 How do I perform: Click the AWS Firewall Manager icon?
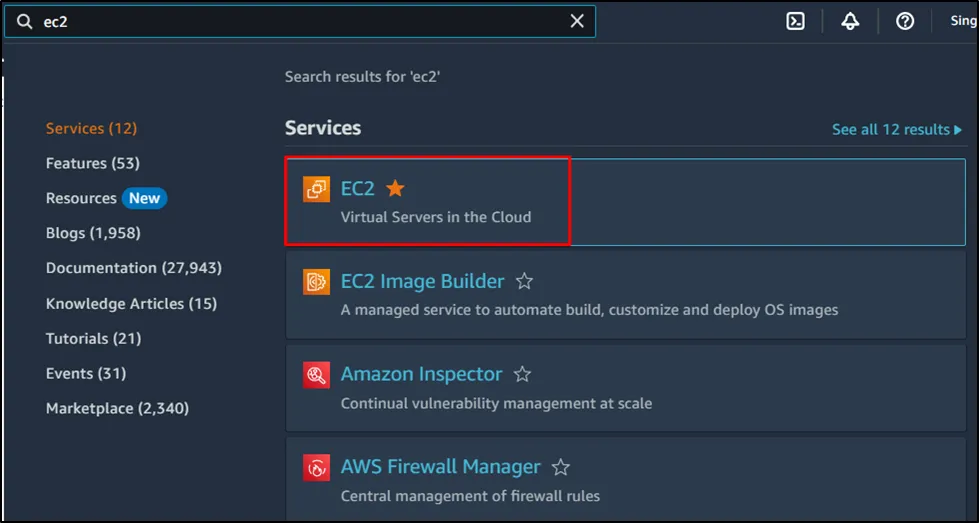pos(316,467)
